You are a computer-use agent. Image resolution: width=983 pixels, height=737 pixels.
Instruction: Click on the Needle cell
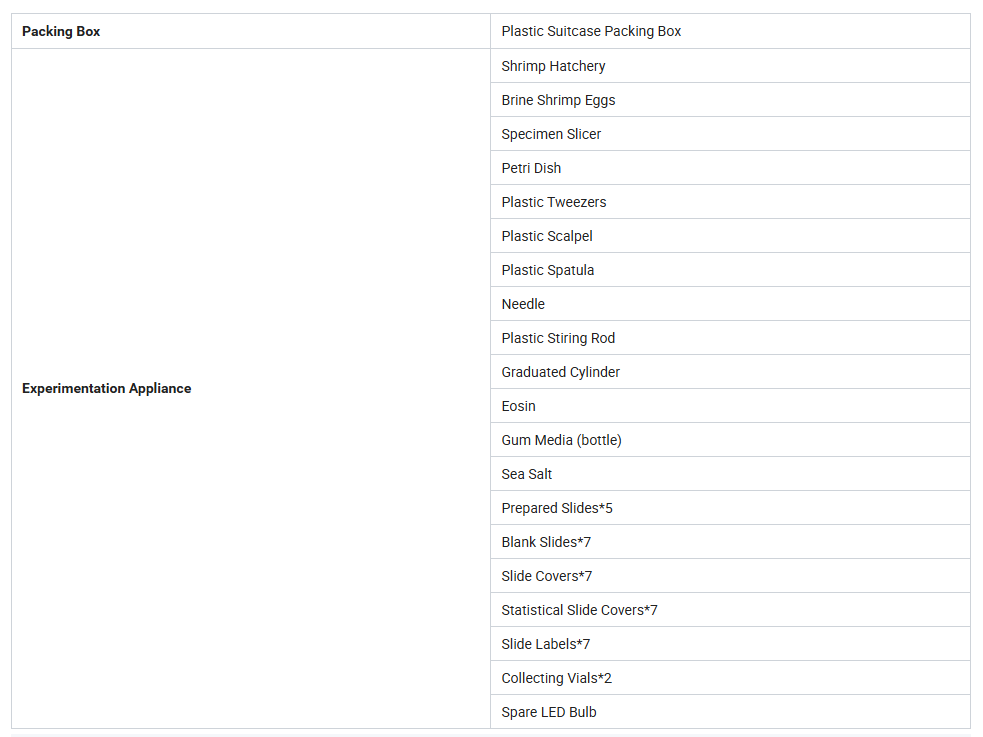730,304
